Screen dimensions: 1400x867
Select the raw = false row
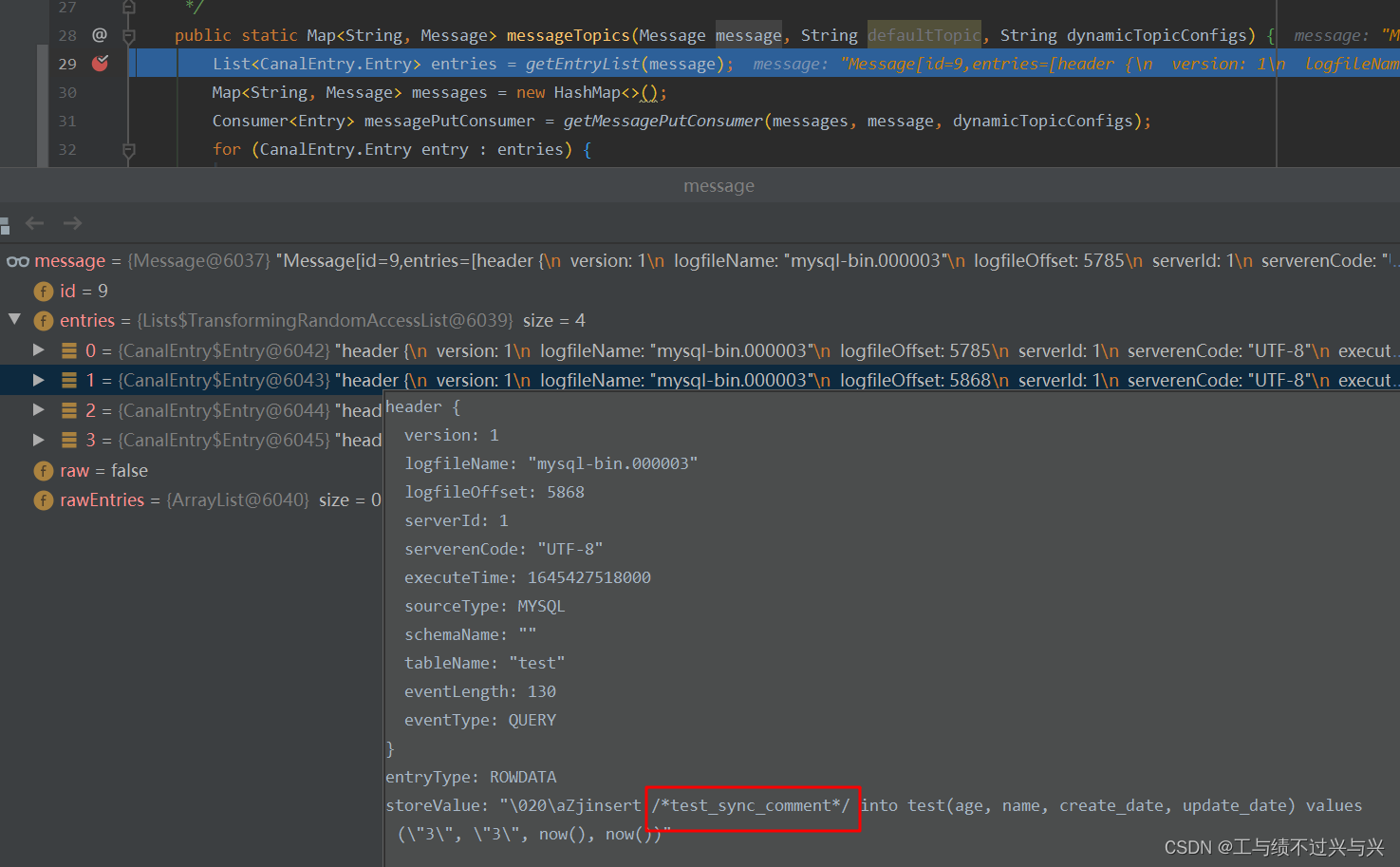click(x=192, y=471)
